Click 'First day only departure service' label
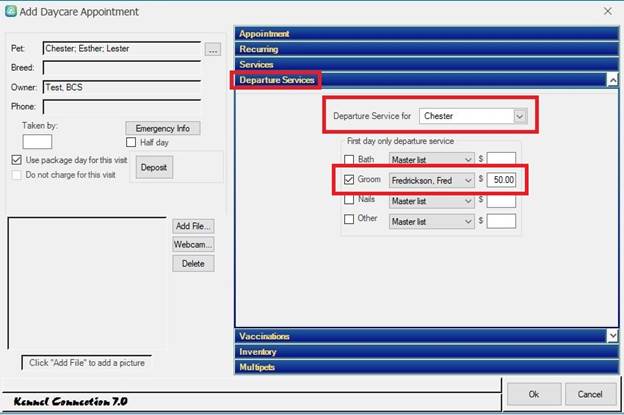This screenshot has height=415, width=624. (x=400, y=141)
